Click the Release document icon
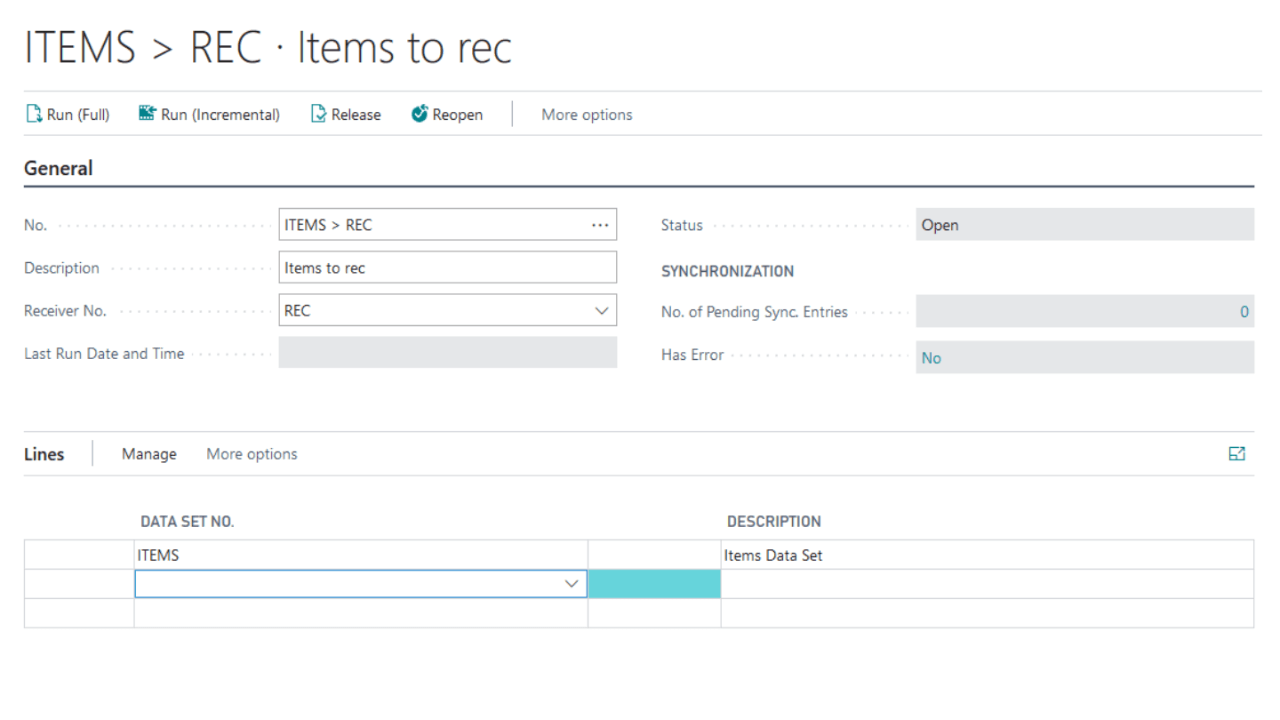This screenshot has height=720, width=1280. click(319, 114)
